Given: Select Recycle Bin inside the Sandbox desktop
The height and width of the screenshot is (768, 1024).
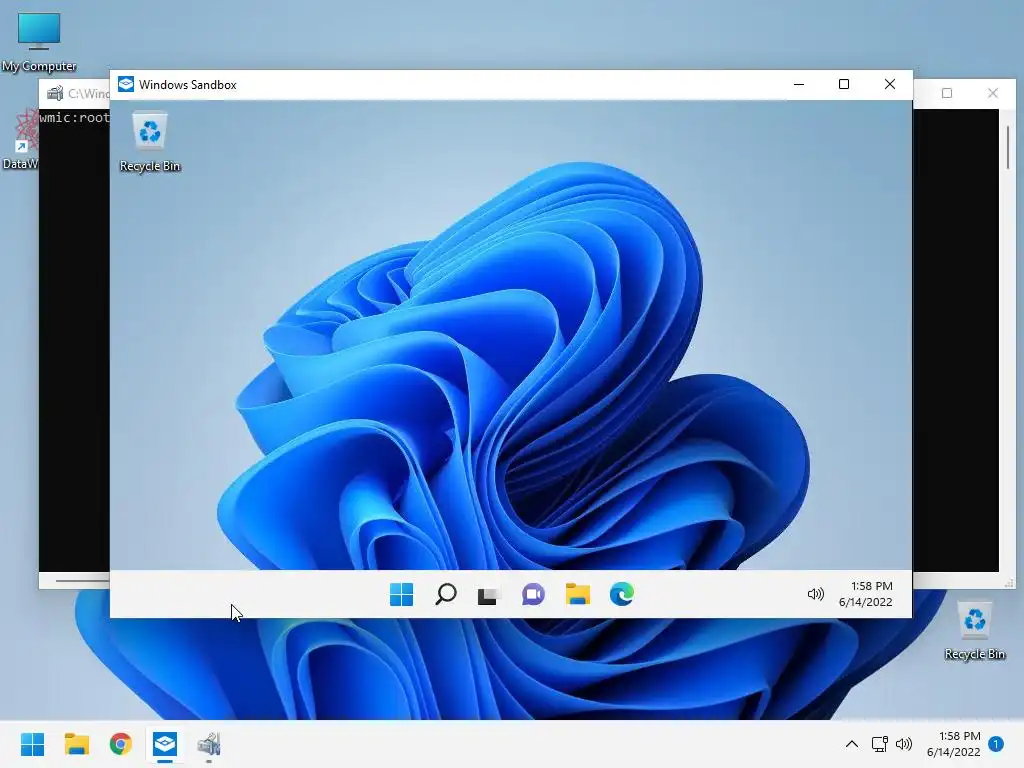Looking at the screenshot, I should (150, 142).
